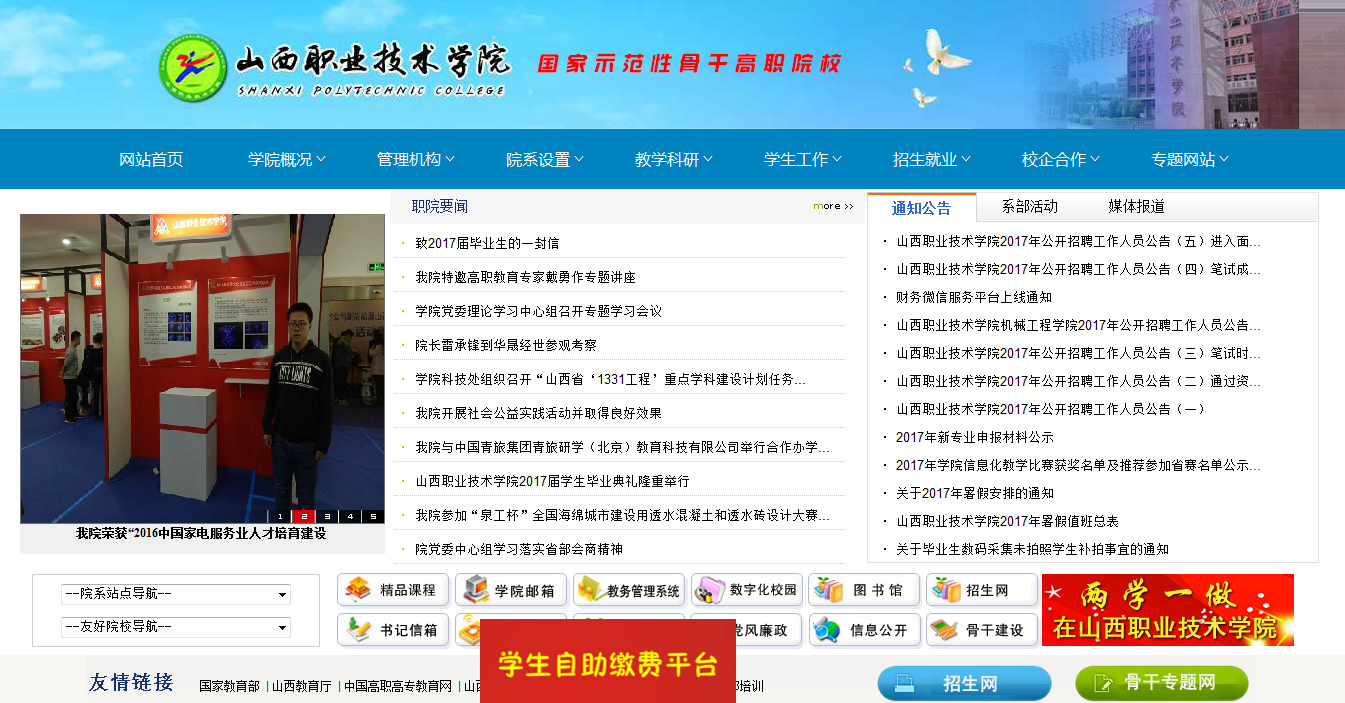
Task: Open 信息公开 icon button
Action: click(x=864, y=630)
